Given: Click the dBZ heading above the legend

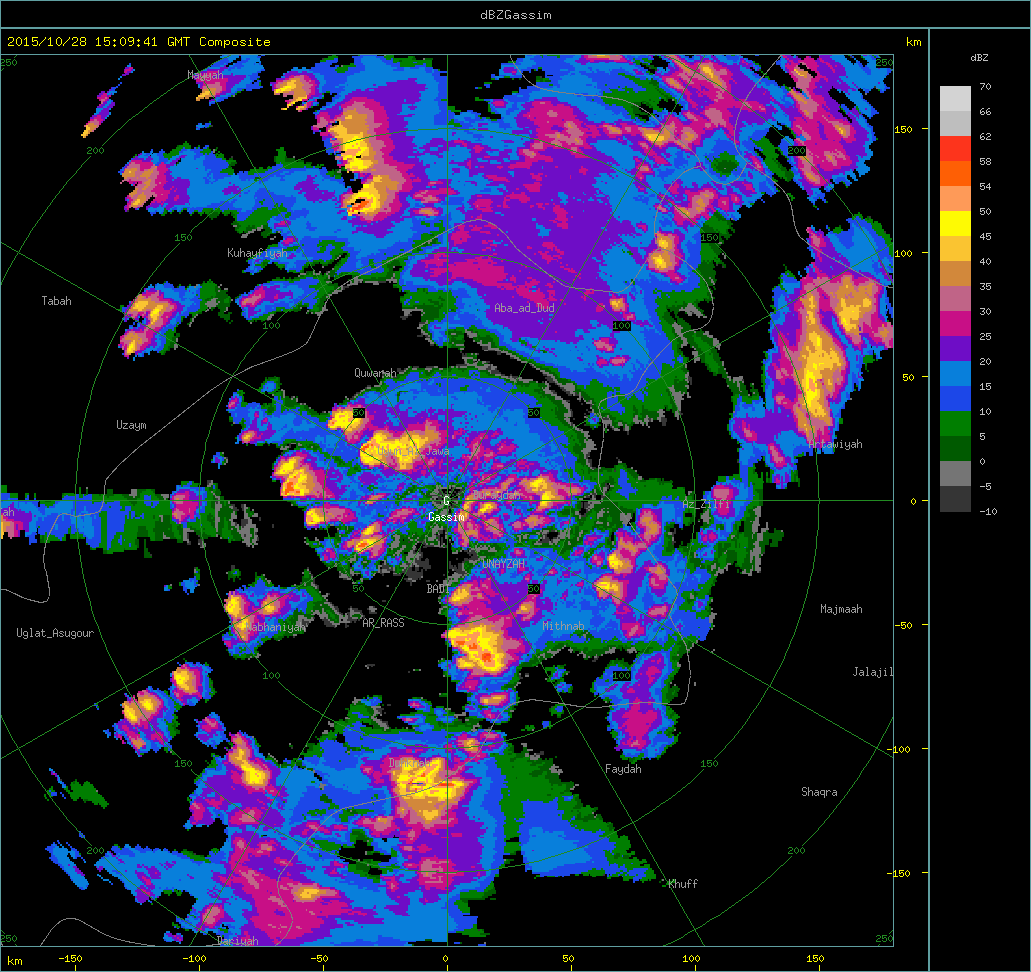Looking at the screenshot, I should (979, 58).
